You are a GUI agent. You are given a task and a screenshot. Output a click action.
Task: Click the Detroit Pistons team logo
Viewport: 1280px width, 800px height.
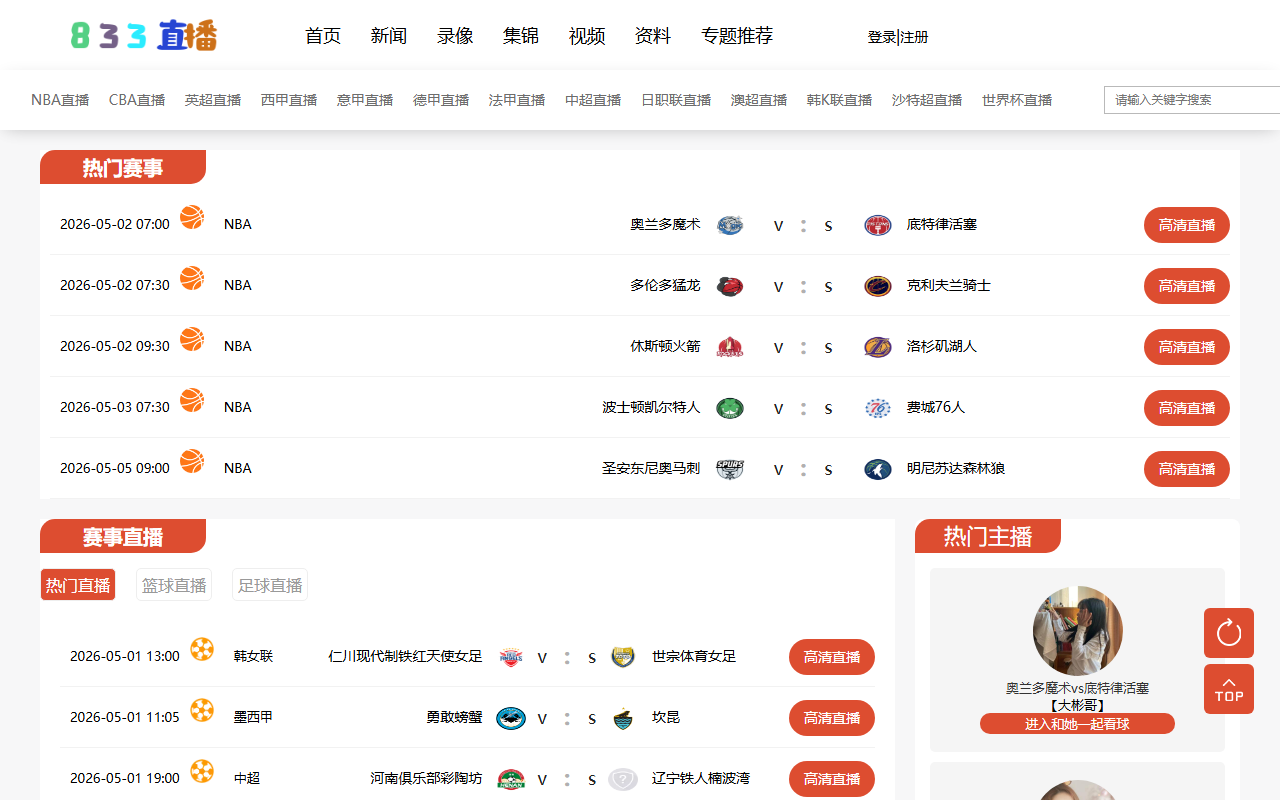point(878,225)
